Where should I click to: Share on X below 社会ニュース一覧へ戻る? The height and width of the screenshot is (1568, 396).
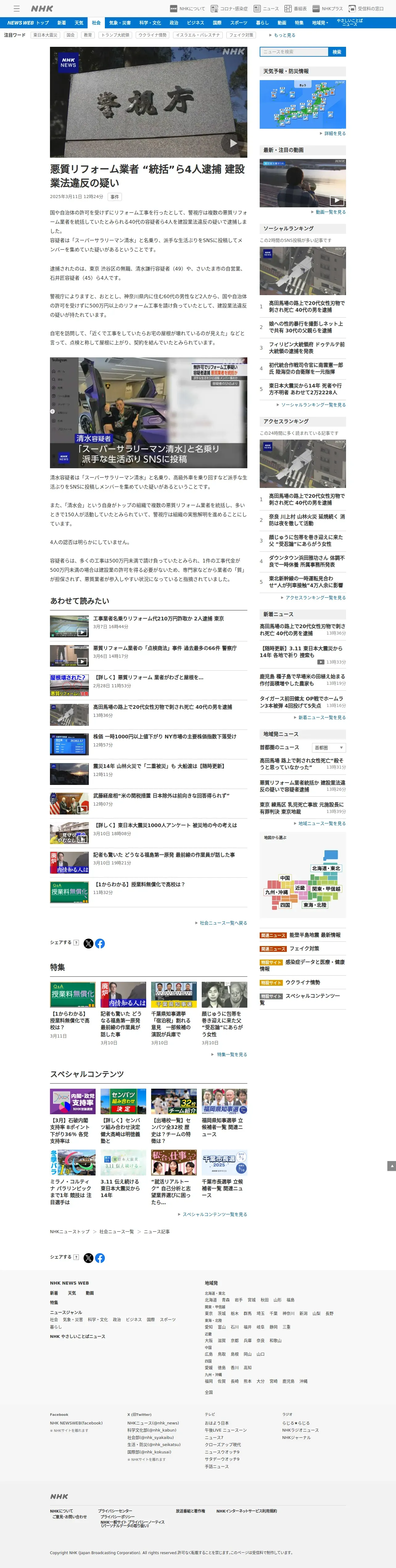coord(88,943)
